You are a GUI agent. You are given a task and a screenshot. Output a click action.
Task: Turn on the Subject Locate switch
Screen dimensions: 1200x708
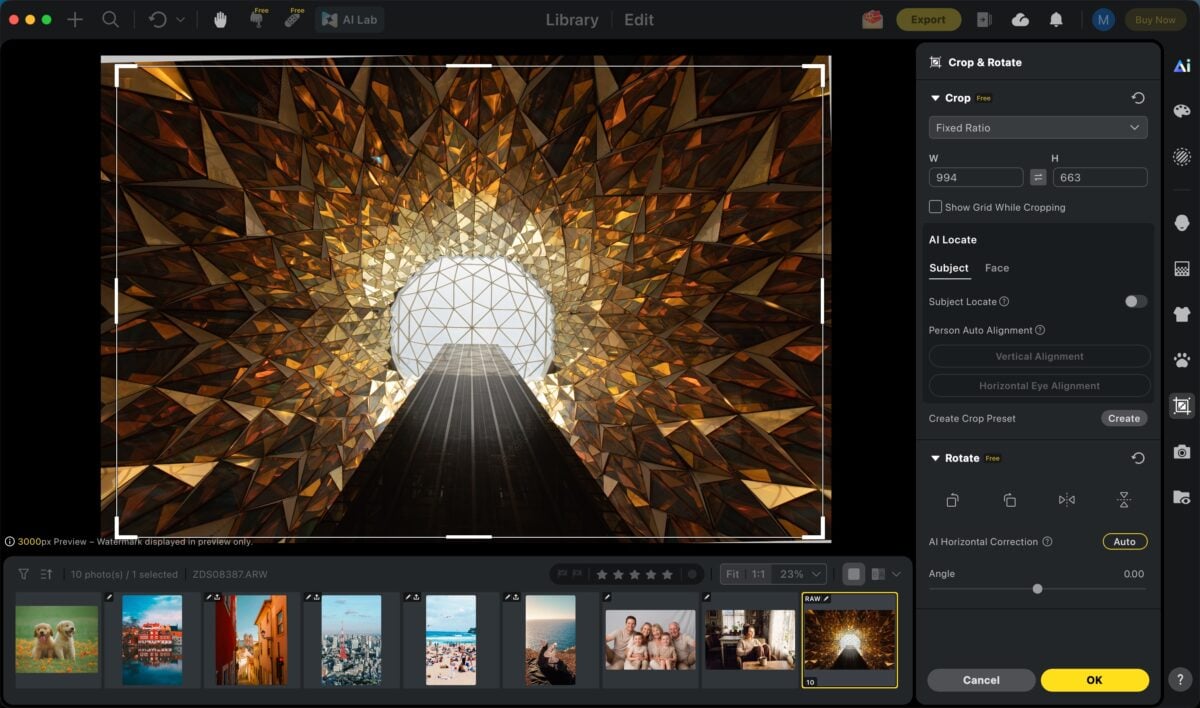point(1135,301)
